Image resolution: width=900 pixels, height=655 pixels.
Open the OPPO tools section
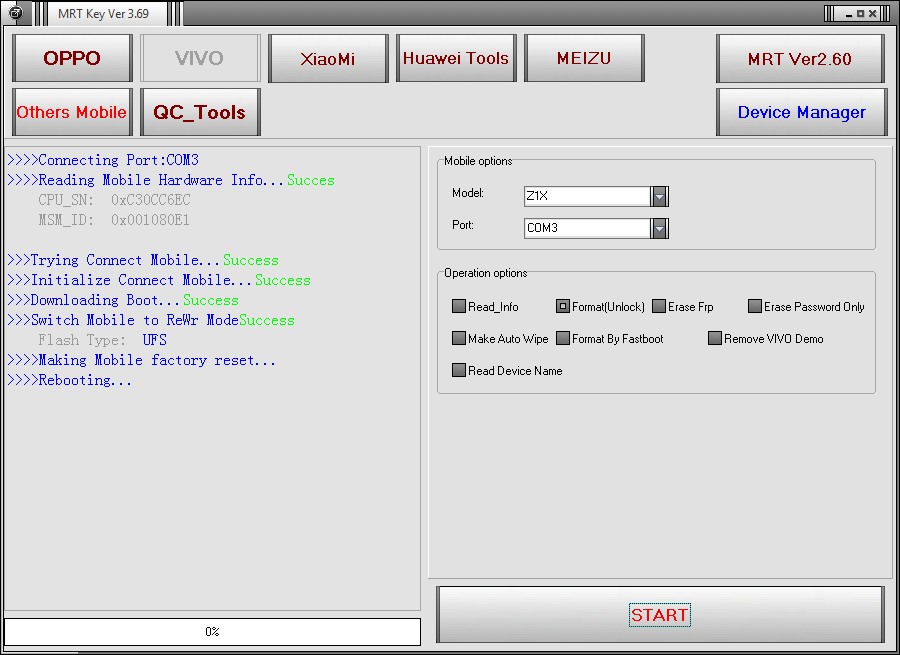[x=72, y=58]
